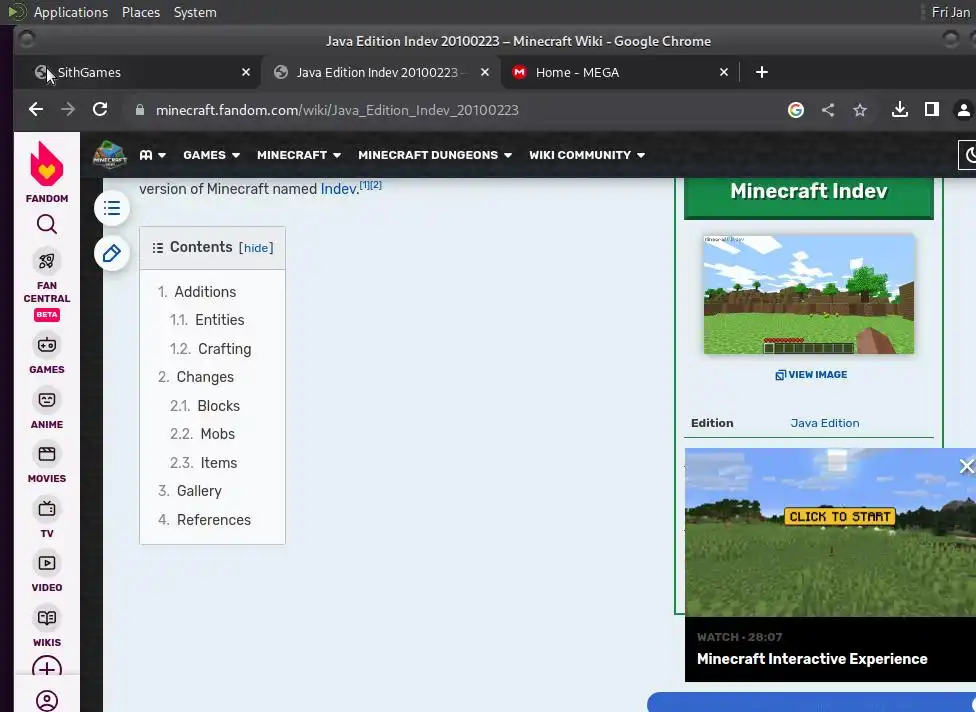The height and width of the screenshot is (712, 976).
Task: Open the Chrome profile avatar
Action: (964, 110)
